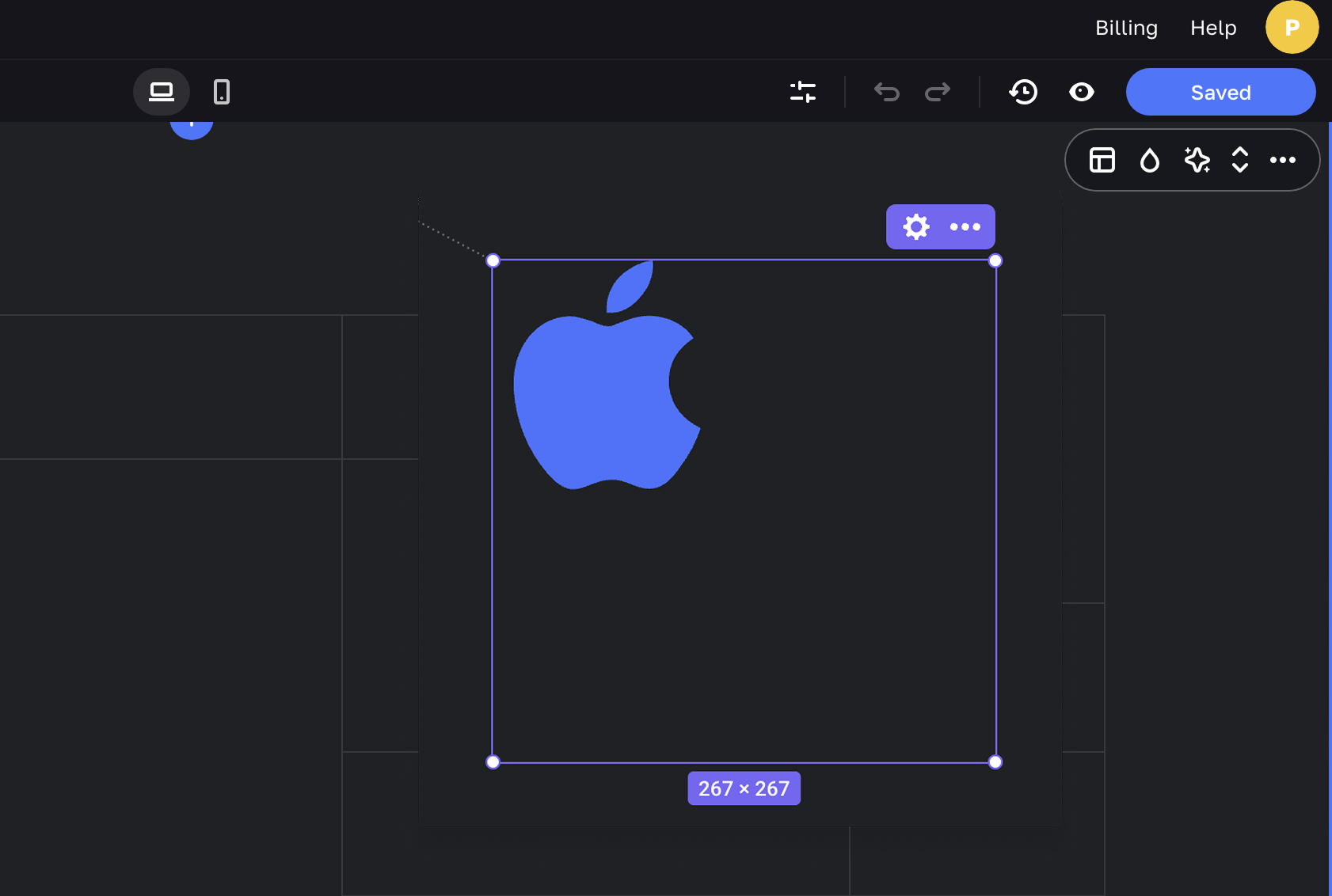This screenshot has width=1332, height=896.
Task: Click the bottom-right resize handle
Action: 995,761
